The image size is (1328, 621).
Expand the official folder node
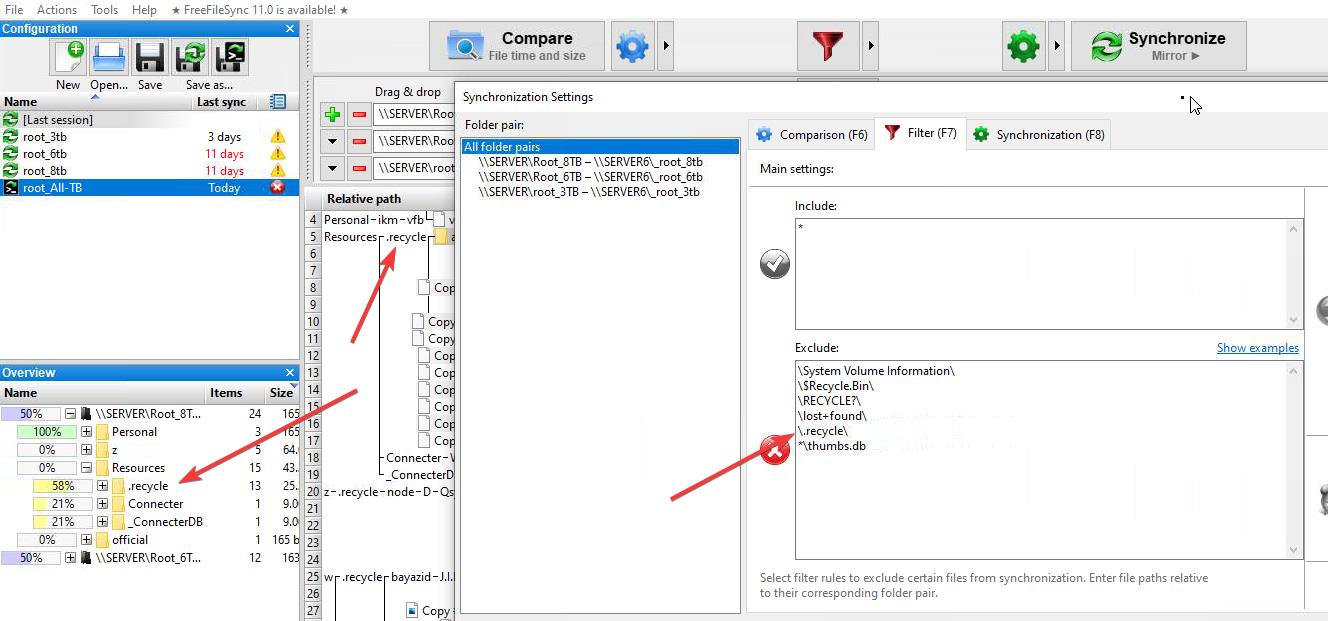coord(86,540)
